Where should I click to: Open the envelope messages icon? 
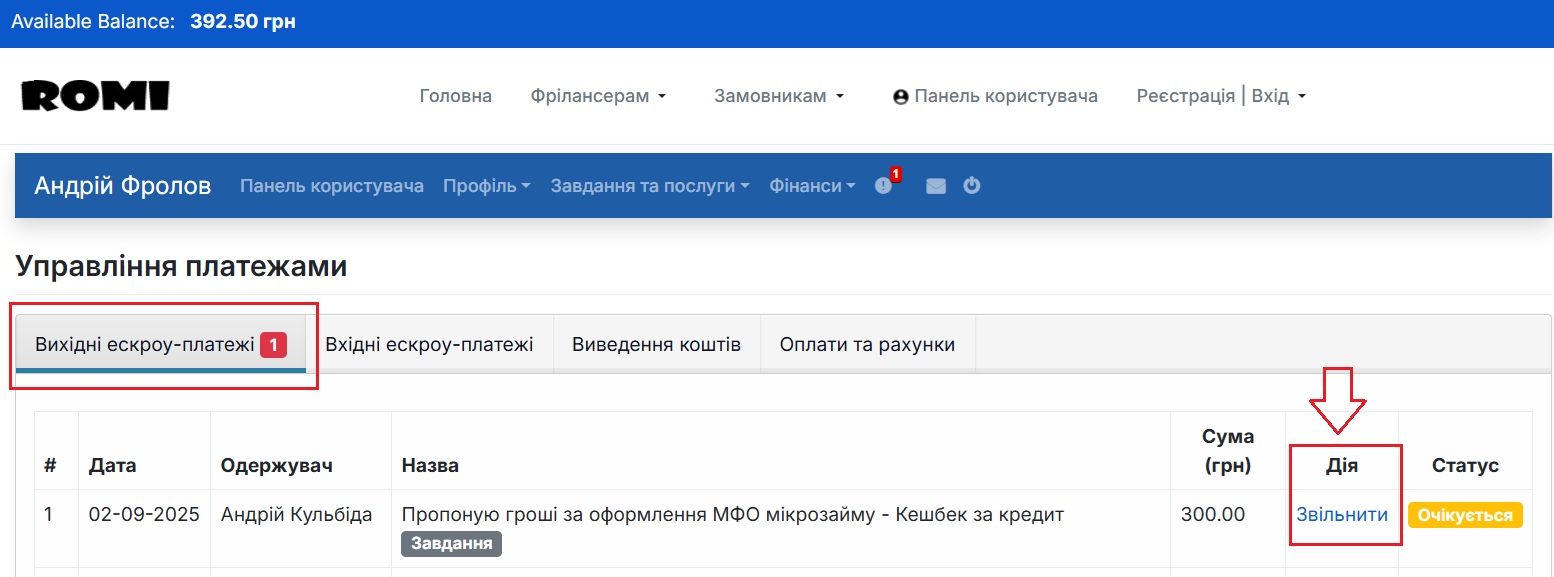[934, 185]
